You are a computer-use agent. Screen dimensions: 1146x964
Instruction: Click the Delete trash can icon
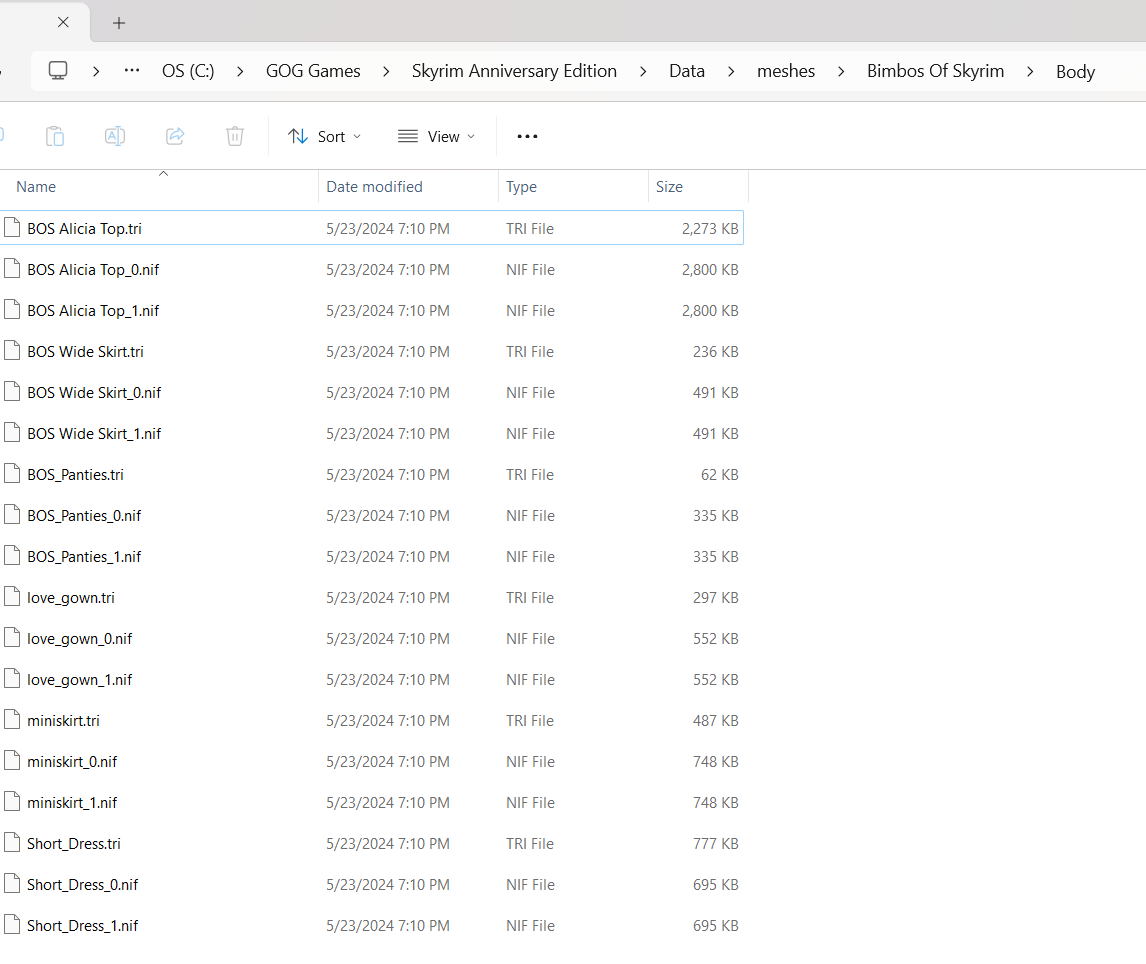click(235, 137)
